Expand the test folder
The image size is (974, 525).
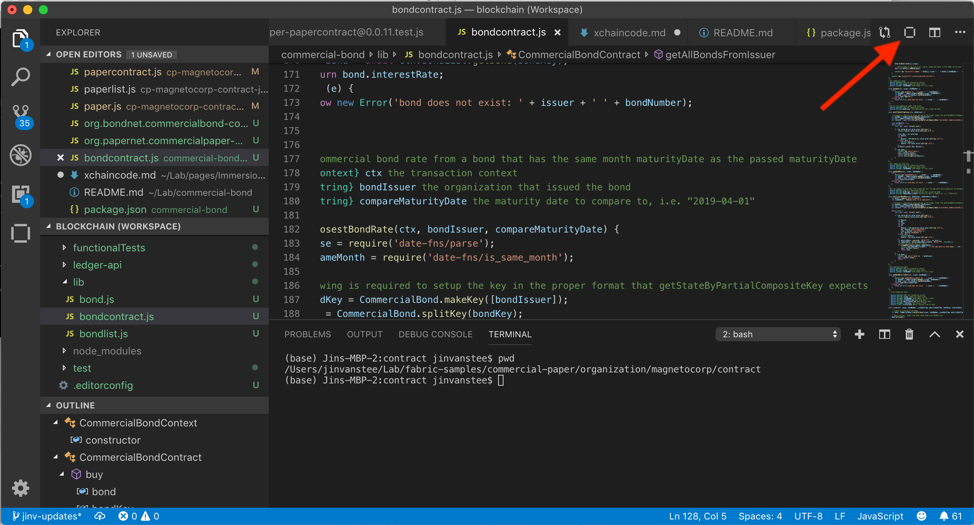click(64, 368)
